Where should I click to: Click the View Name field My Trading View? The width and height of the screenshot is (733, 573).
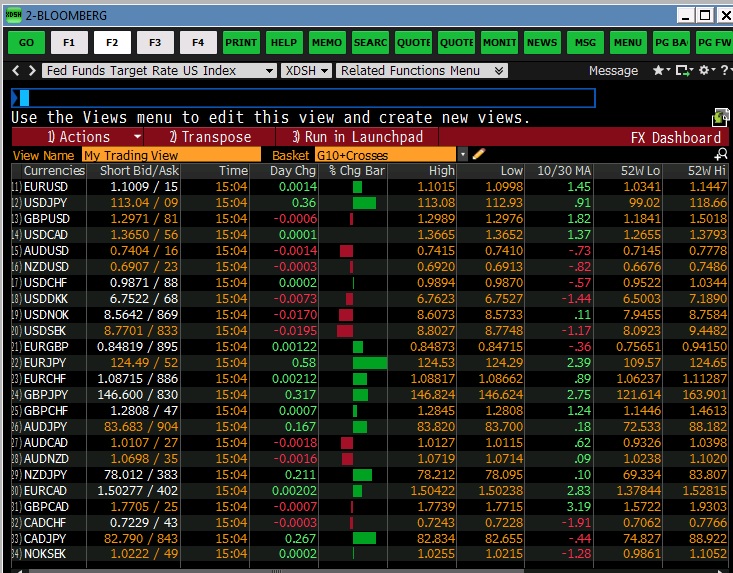[171, 155]
